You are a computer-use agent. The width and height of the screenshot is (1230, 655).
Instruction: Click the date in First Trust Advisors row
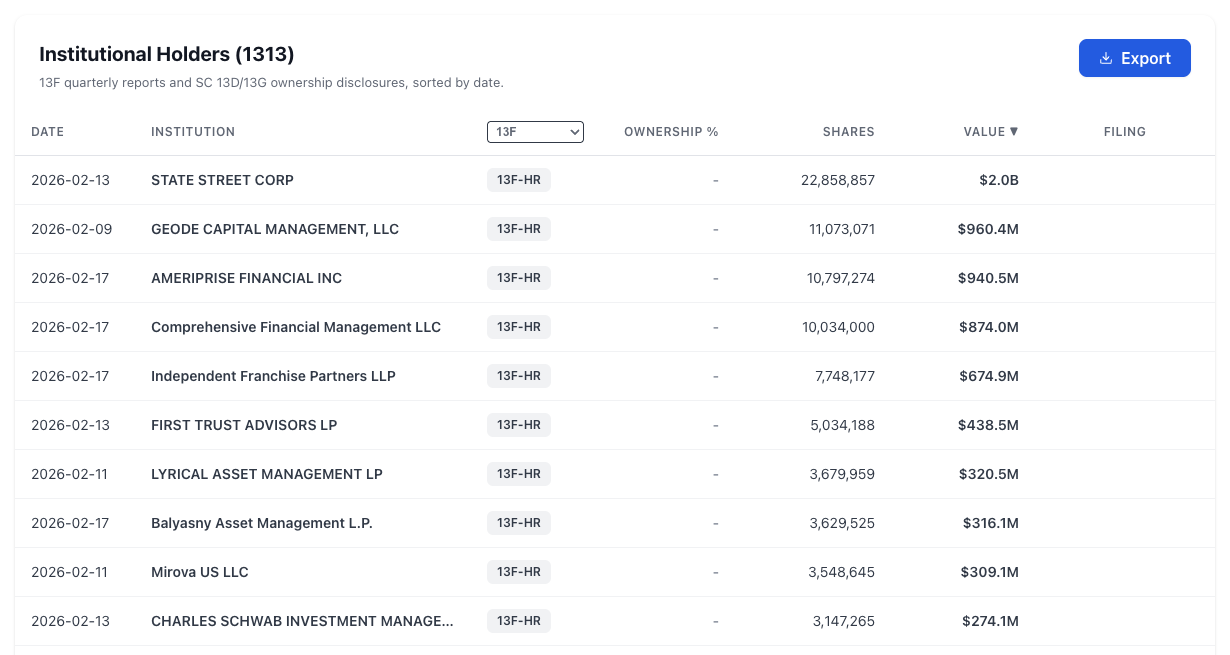click(x=70, y=425)
